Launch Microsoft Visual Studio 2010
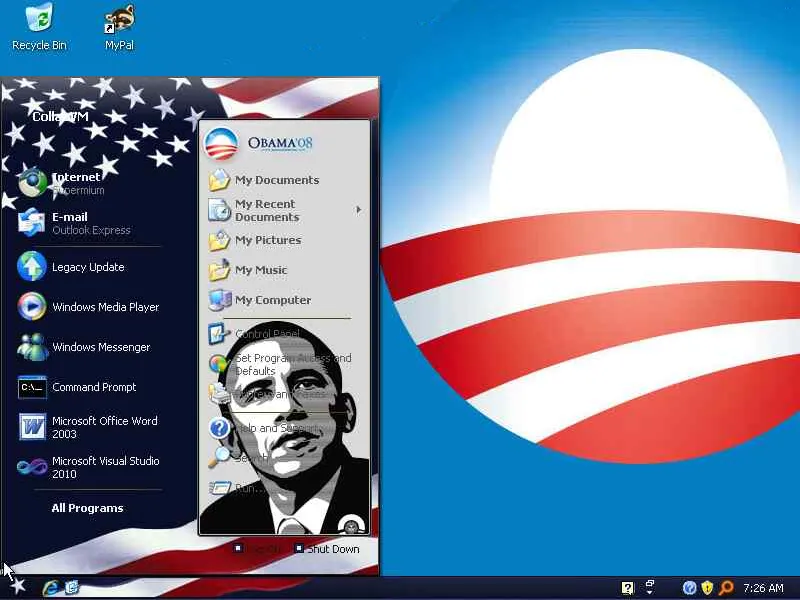Image resolution: width=800 pixels, height=600 pixels. pos(90,467)
